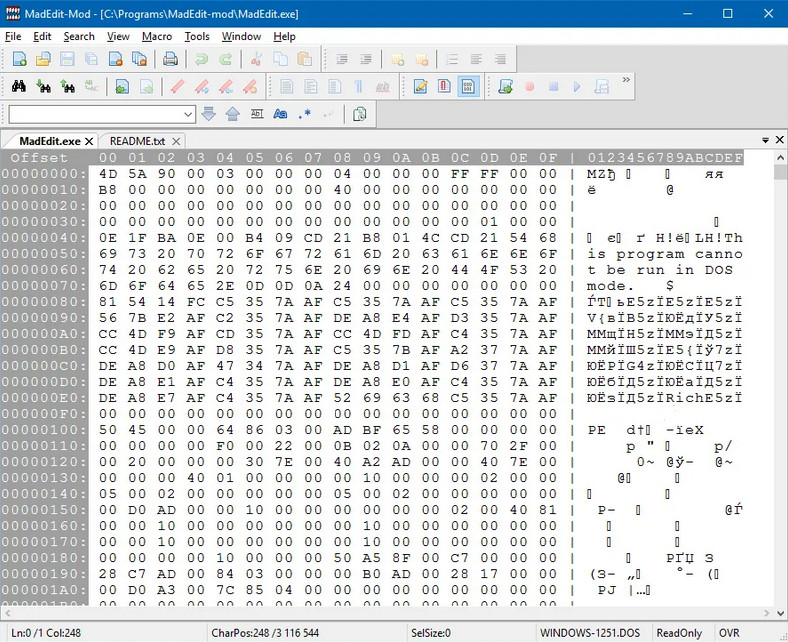Click the Cut scissors icon

coord(256,59)
